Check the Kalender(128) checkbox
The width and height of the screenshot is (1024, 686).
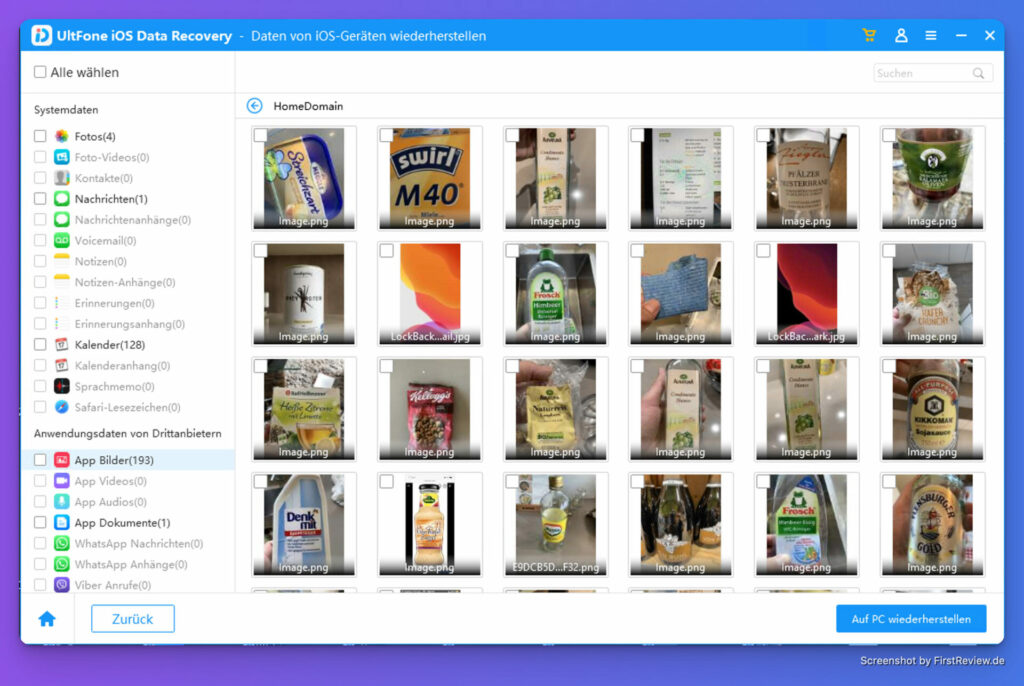(x=40, y=344)
